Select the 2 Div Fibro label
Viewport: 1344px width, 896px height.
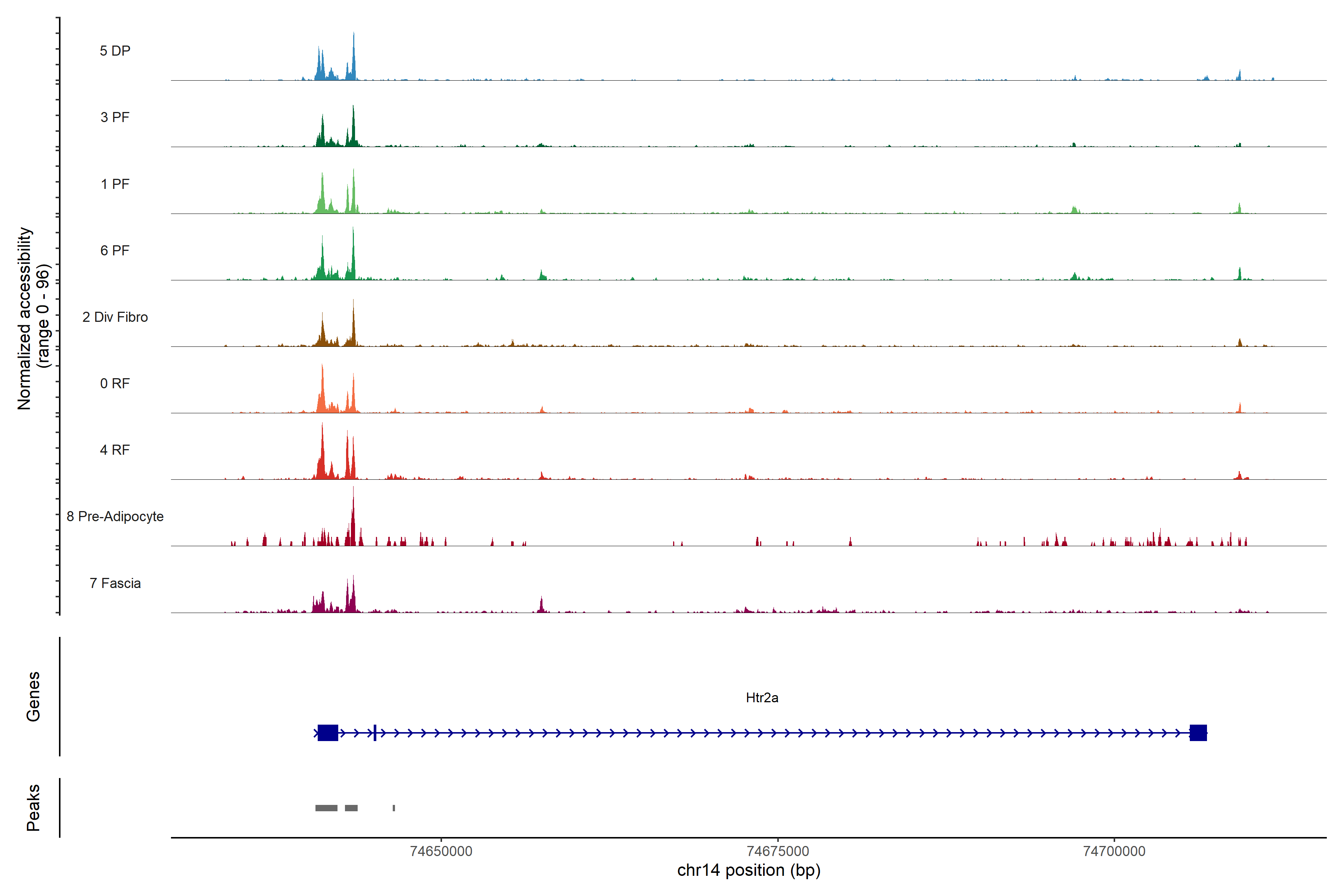115,317
